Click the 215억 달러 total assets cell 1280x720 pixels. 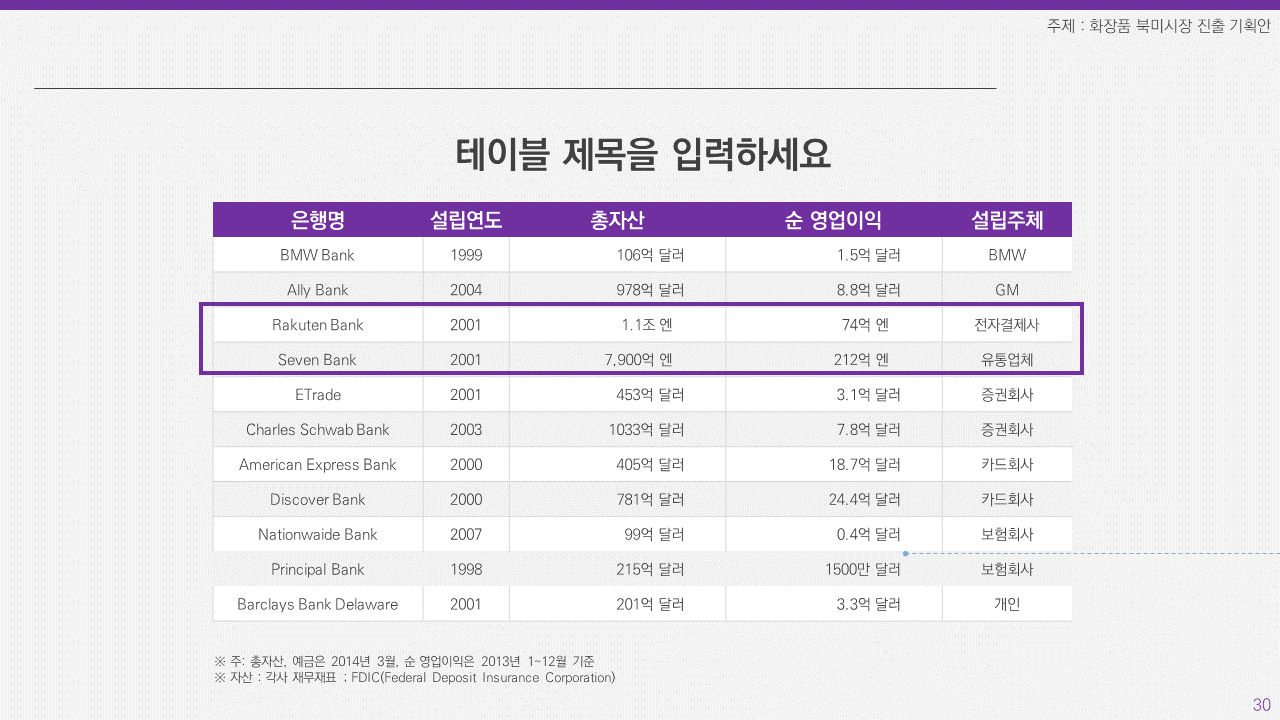[x=618, y=570]
